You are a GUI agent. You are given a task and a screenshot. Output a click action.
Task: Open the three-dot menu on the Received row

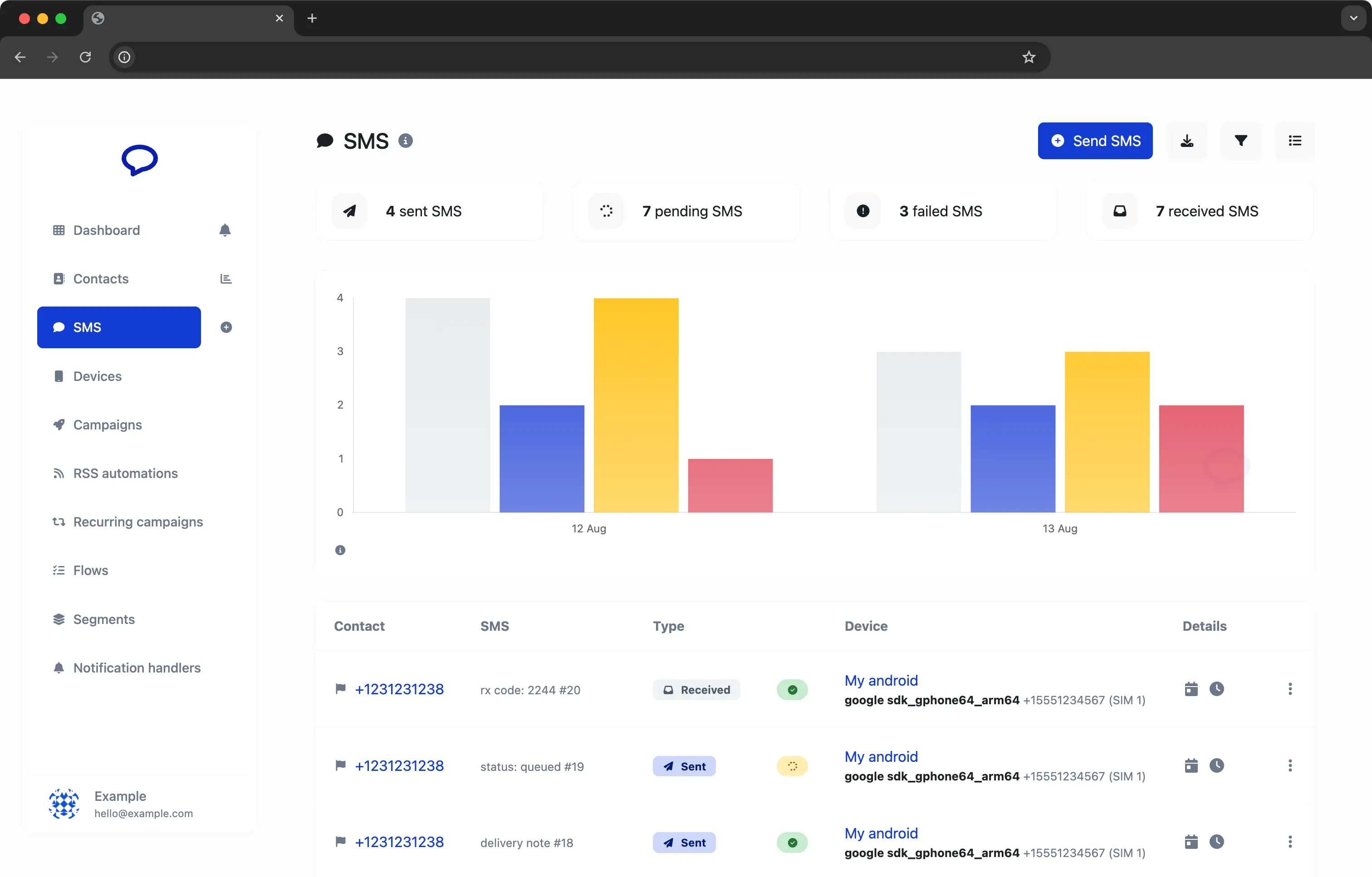pos(1290,689)
